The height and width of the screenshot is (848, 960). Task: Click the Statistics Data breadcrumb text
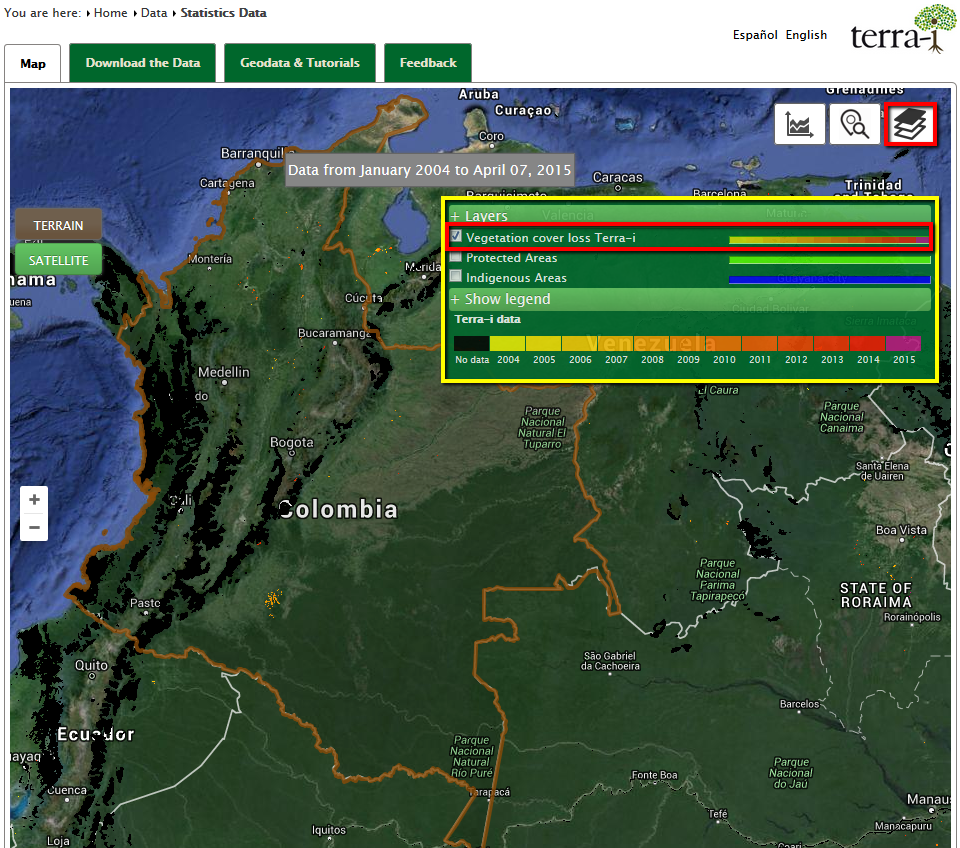(x=223, y=13)
